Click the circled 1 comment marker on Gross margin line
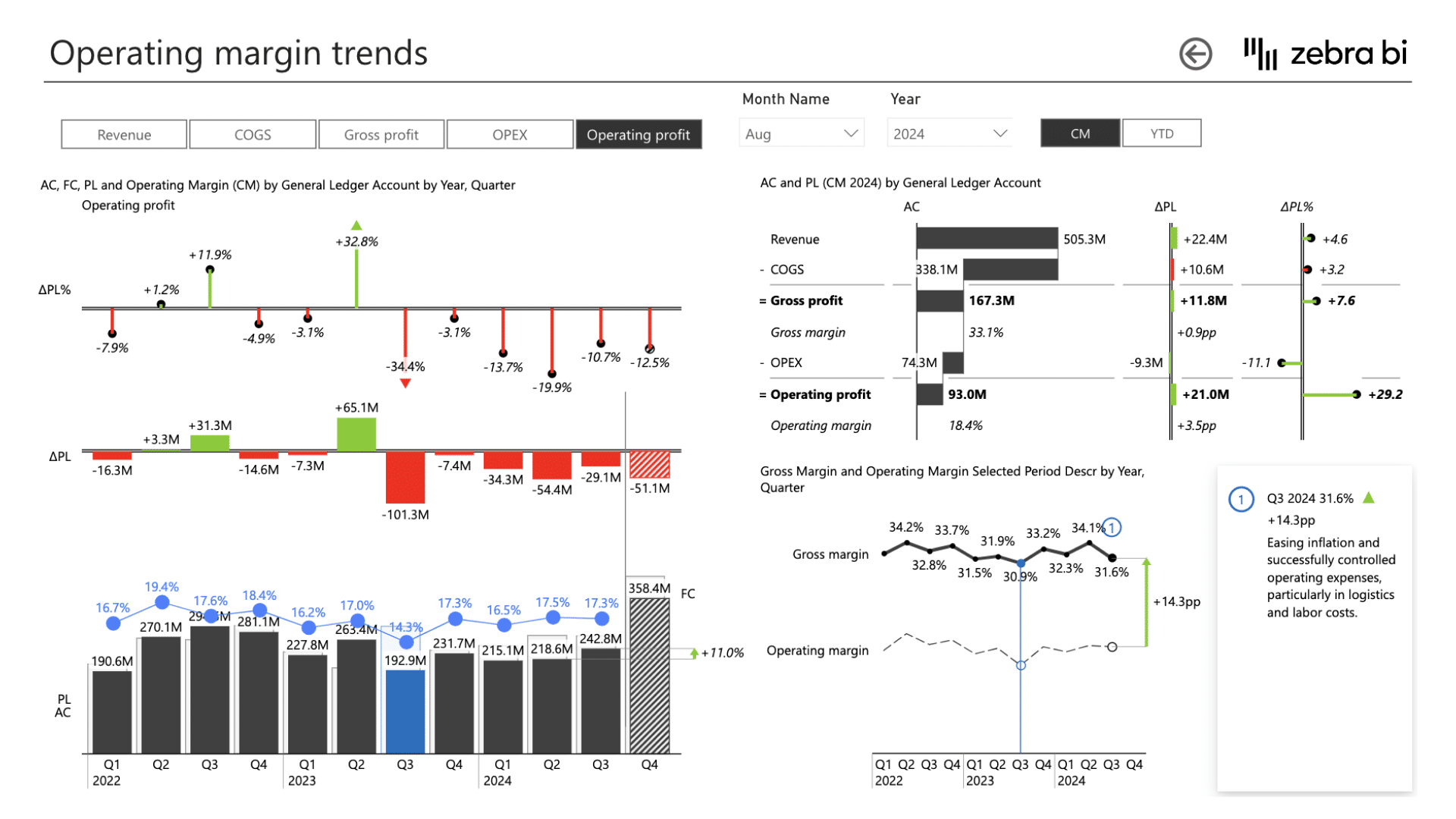 point(1112,527)
